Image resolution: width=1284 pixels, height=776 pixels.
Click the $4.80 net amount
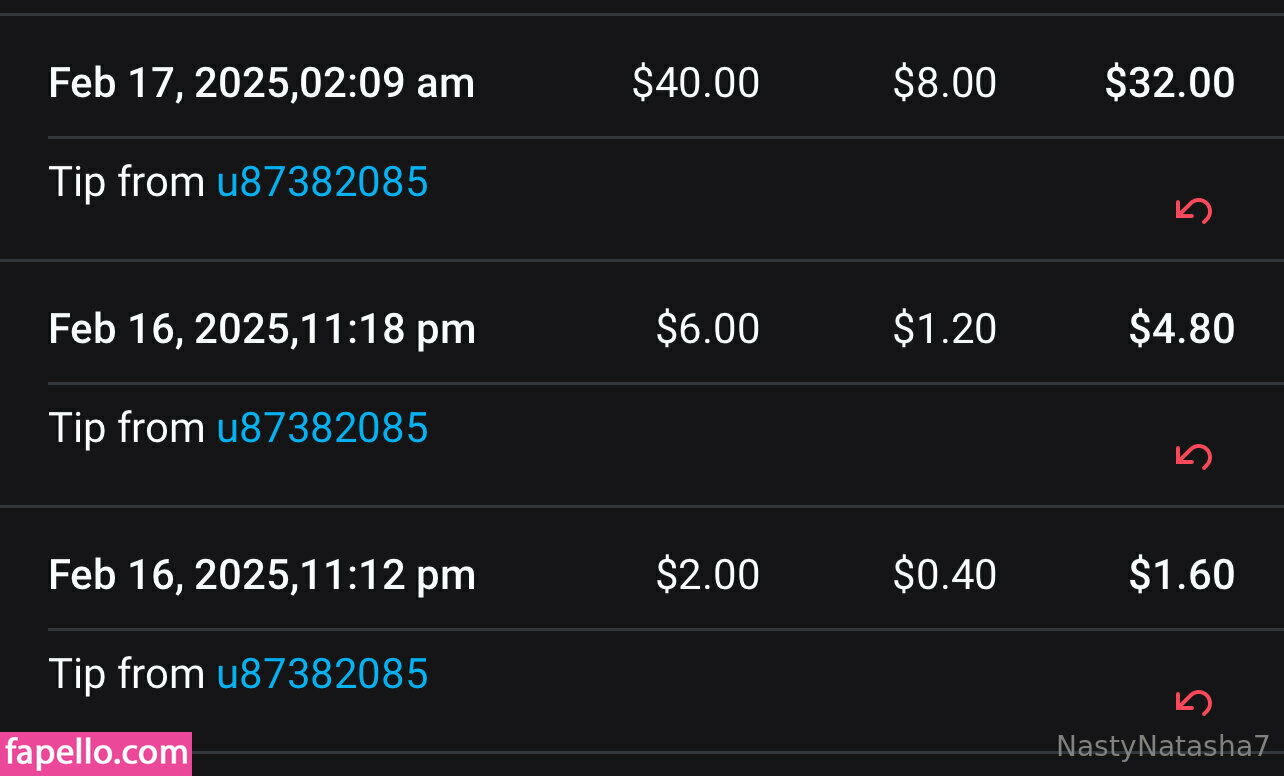[x=1181, y=329]
